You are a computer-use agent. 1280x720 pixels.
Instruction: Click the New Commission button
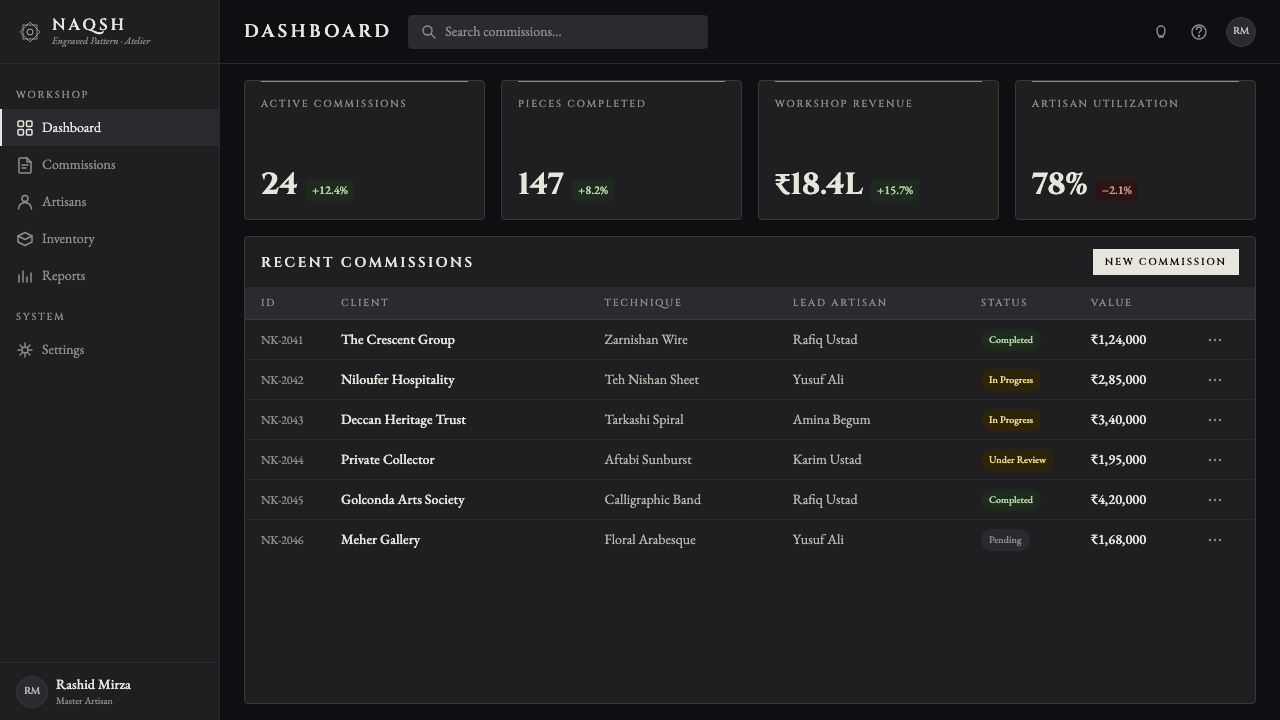1166,262
